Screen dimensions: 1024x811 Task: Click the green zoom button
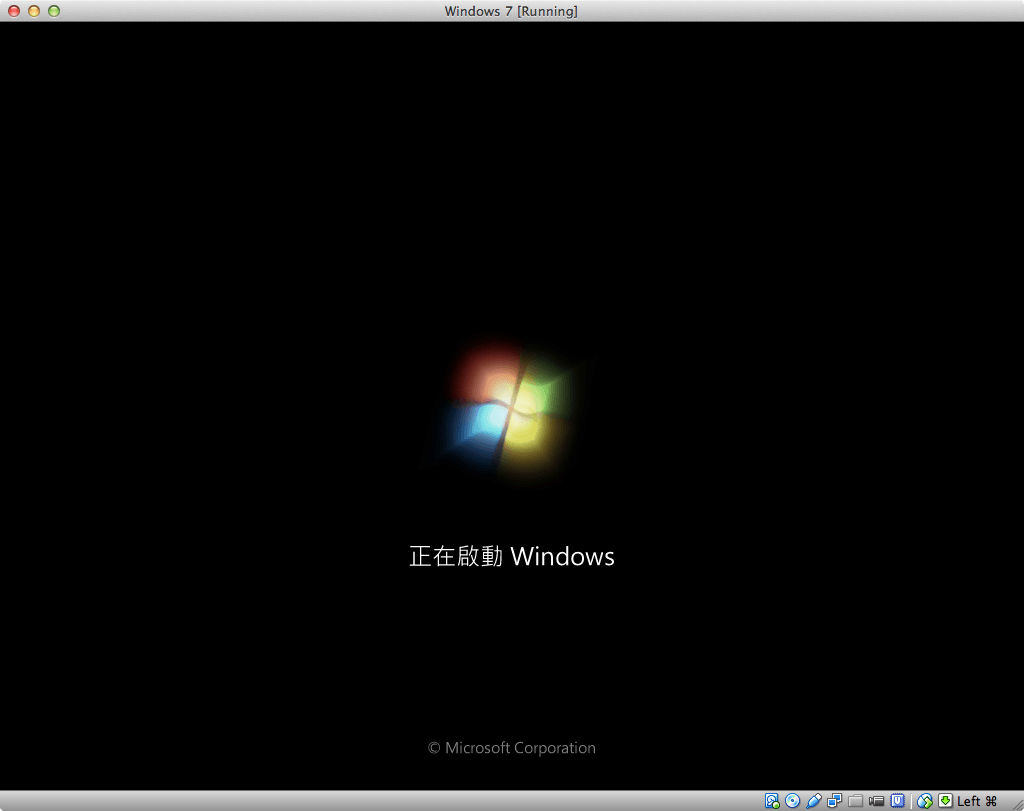(x=52, y=11)
